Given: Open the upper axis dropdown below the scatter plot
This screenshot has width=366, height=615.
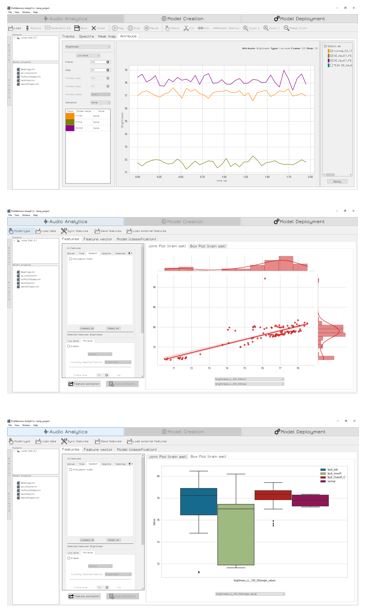Looking at the screenshot, I should click(249, 379).
